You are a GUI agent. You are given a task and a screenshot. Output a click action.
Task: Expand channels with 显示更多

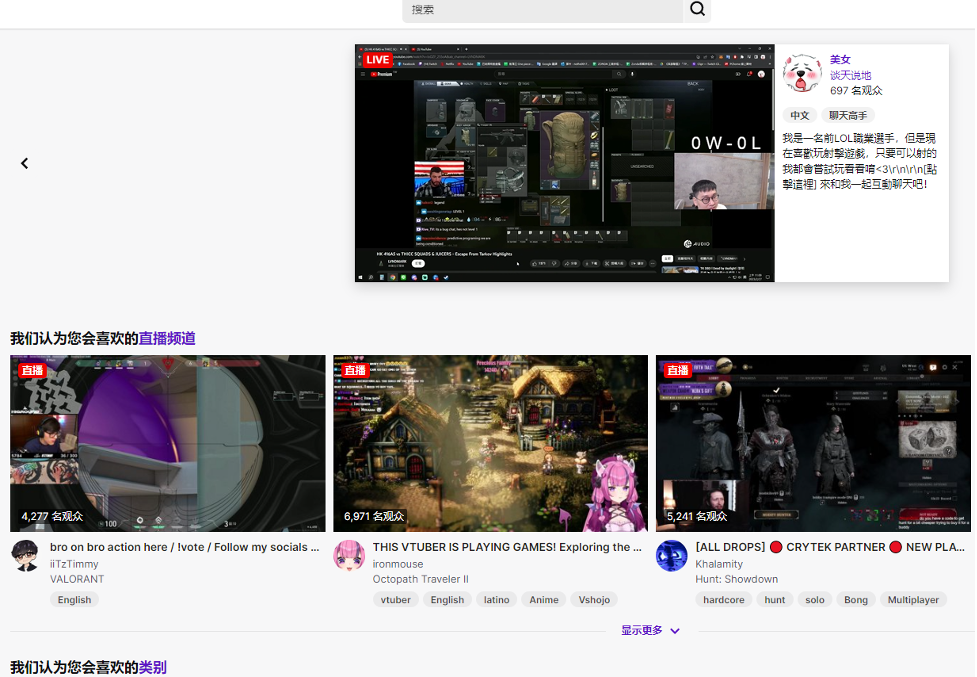coord(651,630)
